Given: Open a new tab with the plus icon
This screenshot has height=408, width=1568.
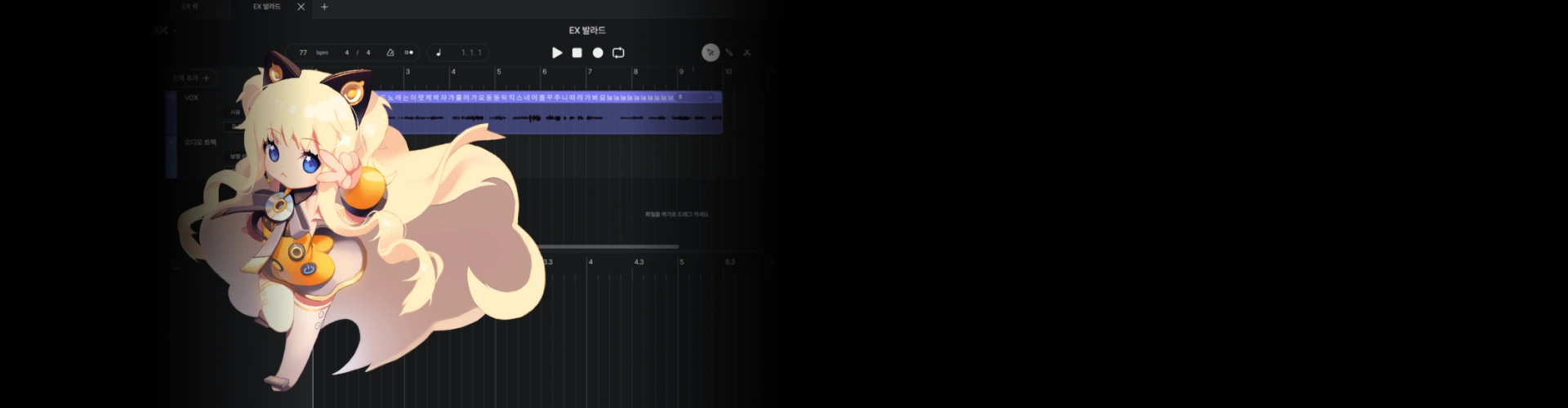Looking at the screenshot, I should (324, 7).
